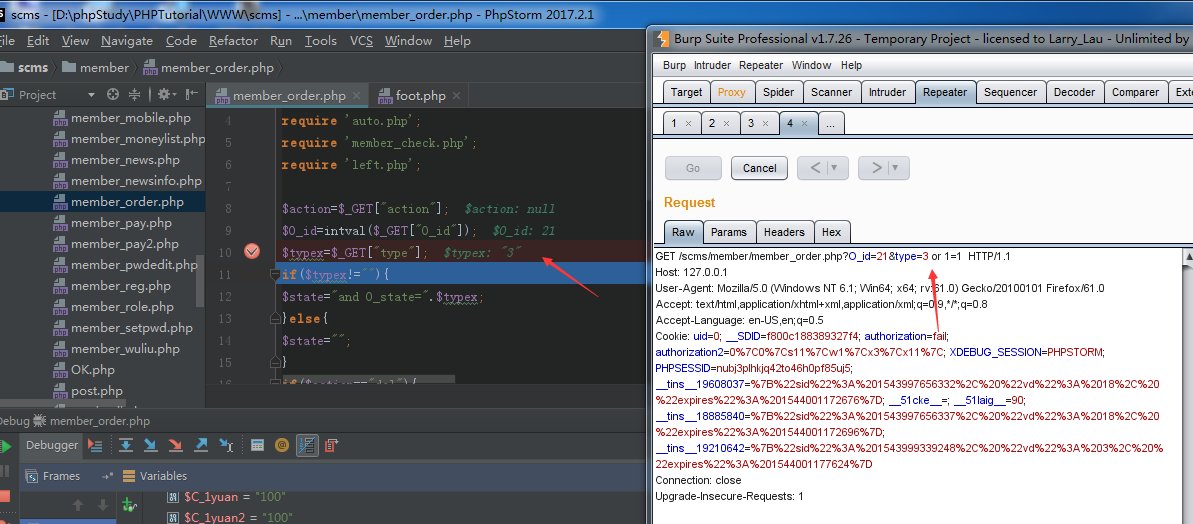
Task: Click scms breadcrumb folder
Action: [x=26, y=68]
